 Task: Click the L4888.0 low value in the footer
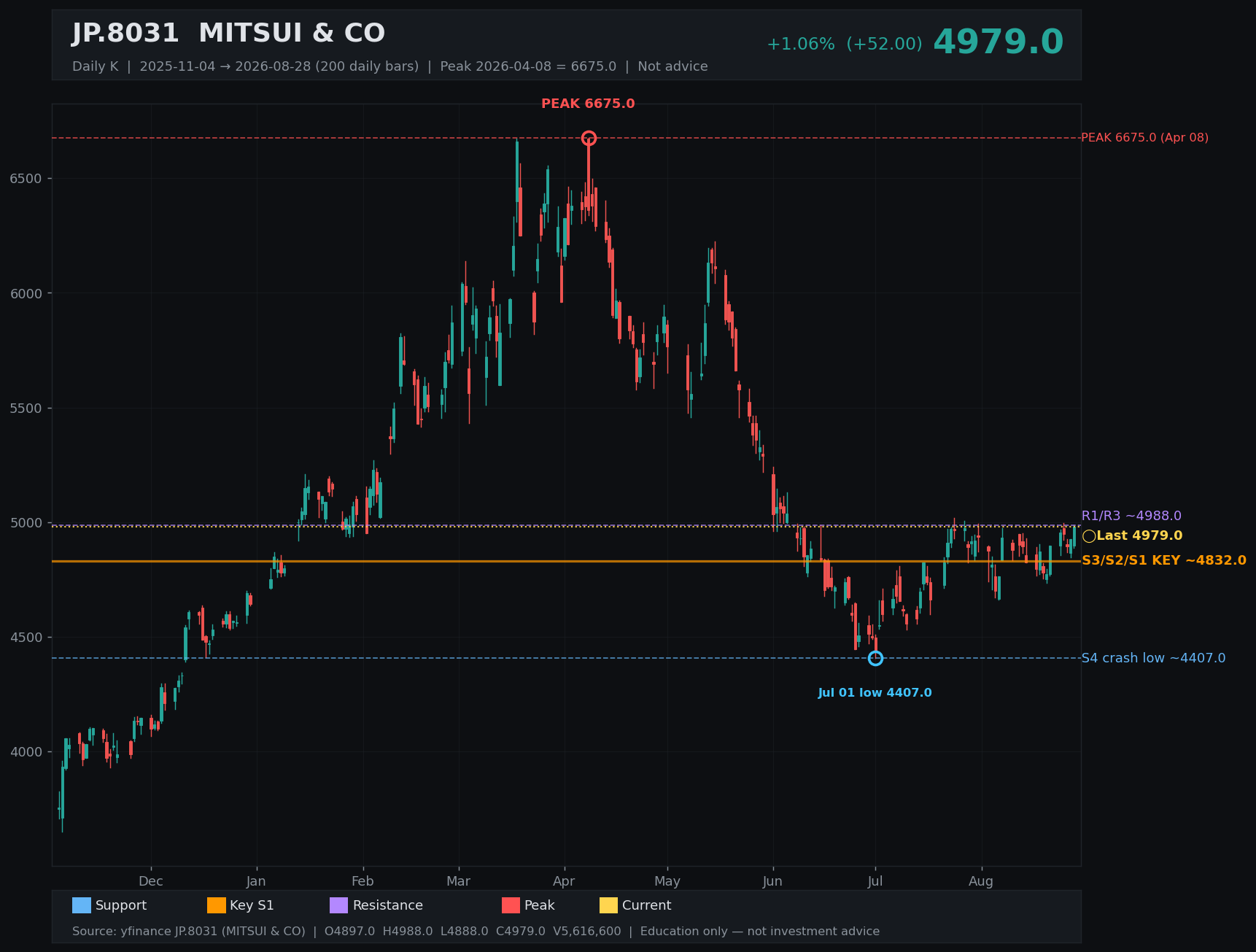click(x=464, y=932)
